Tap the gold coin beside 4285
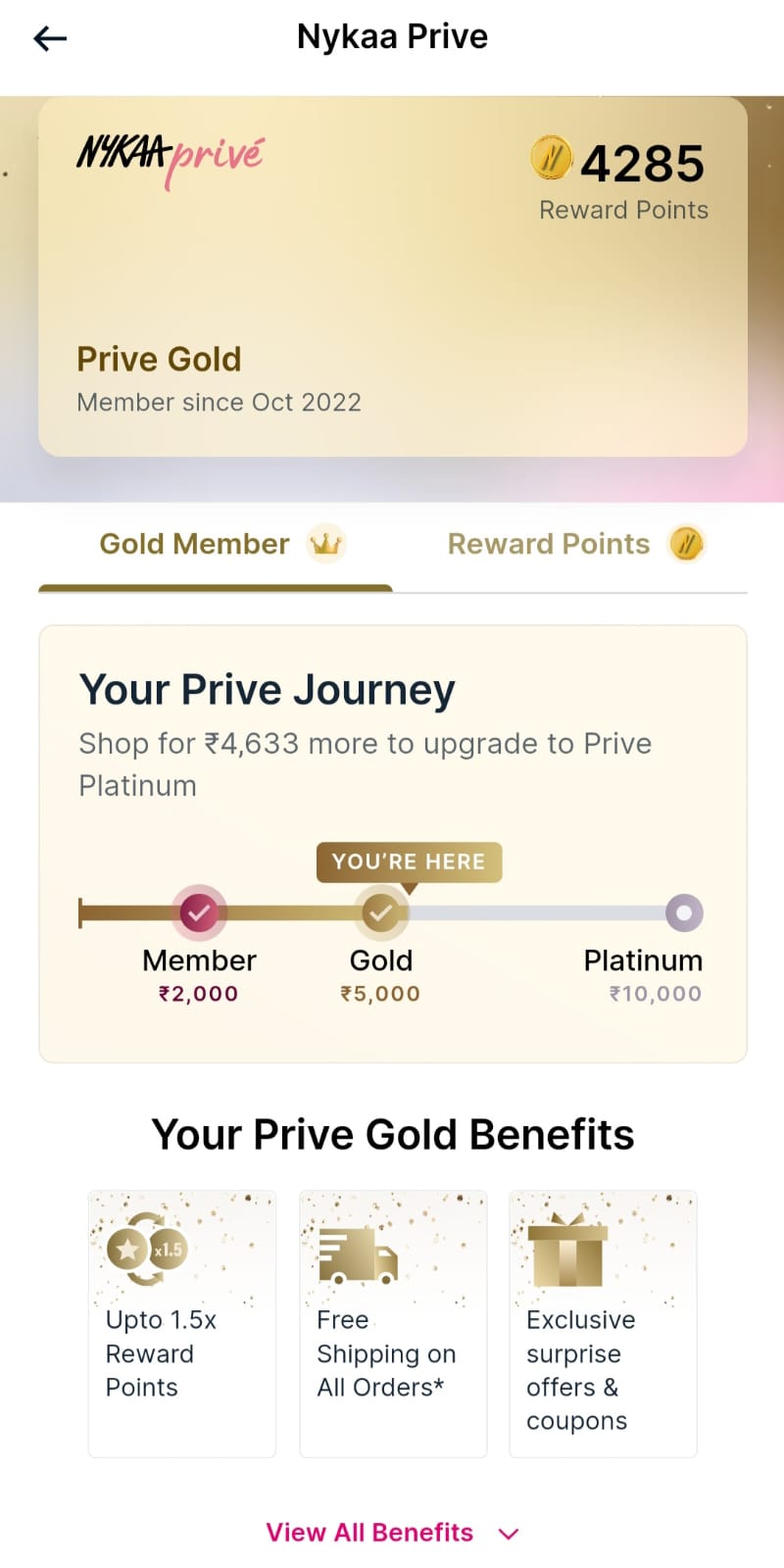This screenshot has height=1568, width=784. point(551,158)
